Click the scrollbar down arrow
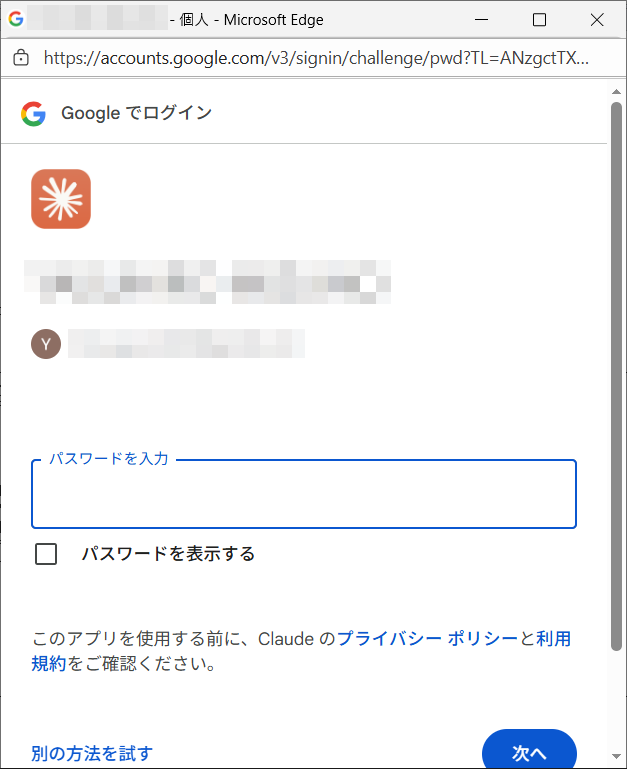 [x=617, y=758]
